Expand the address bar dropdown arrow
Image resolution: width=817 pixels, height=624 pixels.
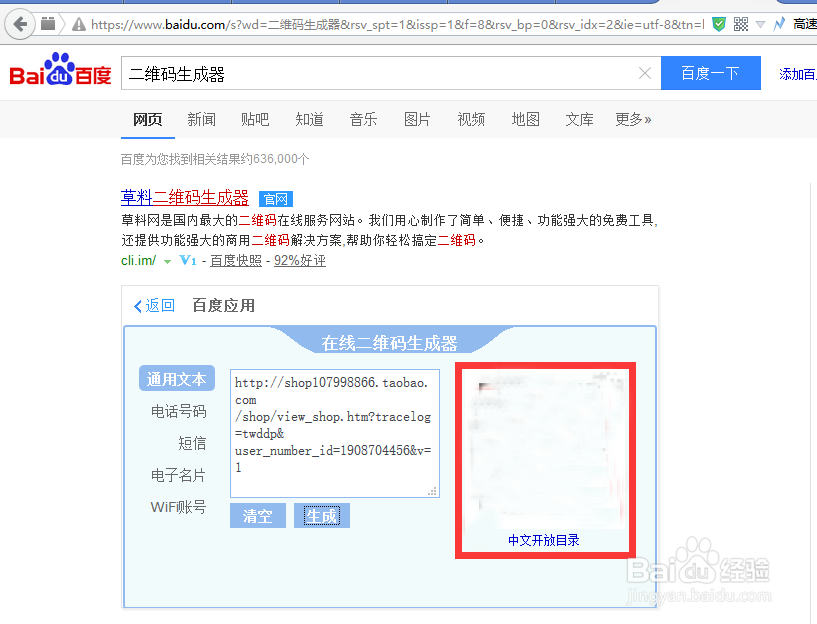click(760, 24)
